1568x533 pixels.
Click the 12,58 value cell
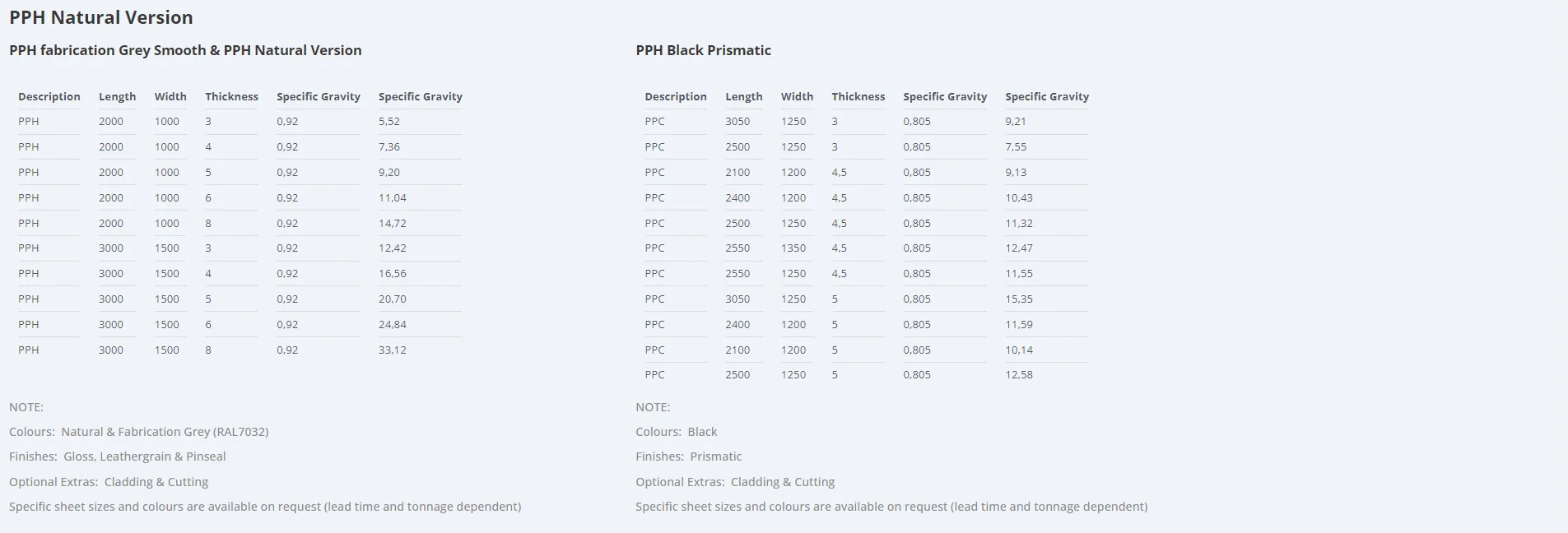1019,374
